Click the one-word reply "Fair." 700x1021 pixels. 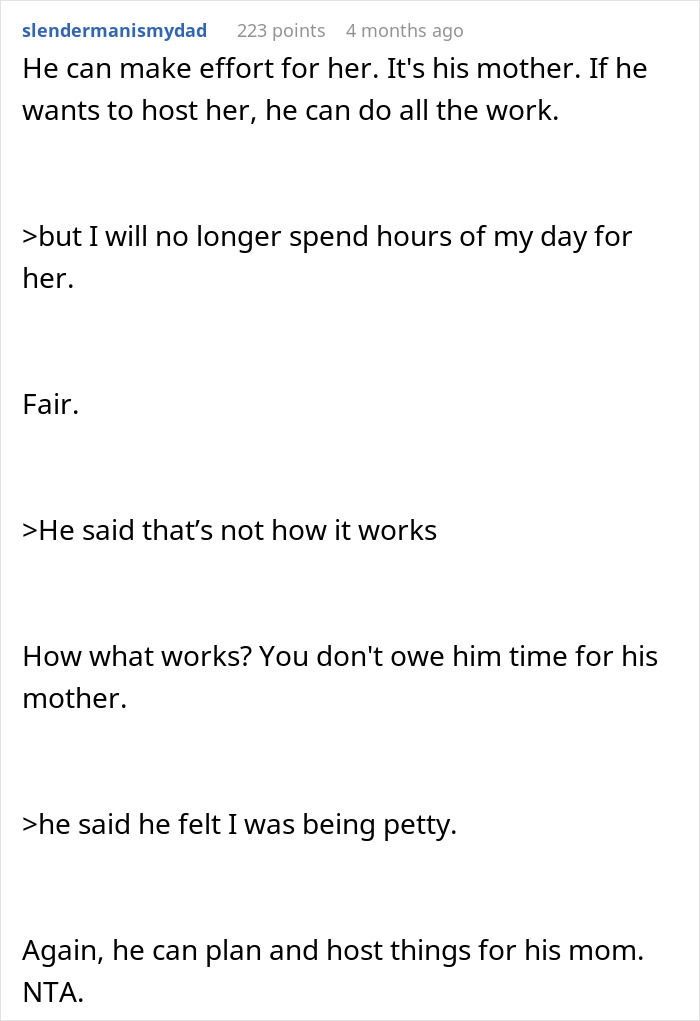point(50,406)
